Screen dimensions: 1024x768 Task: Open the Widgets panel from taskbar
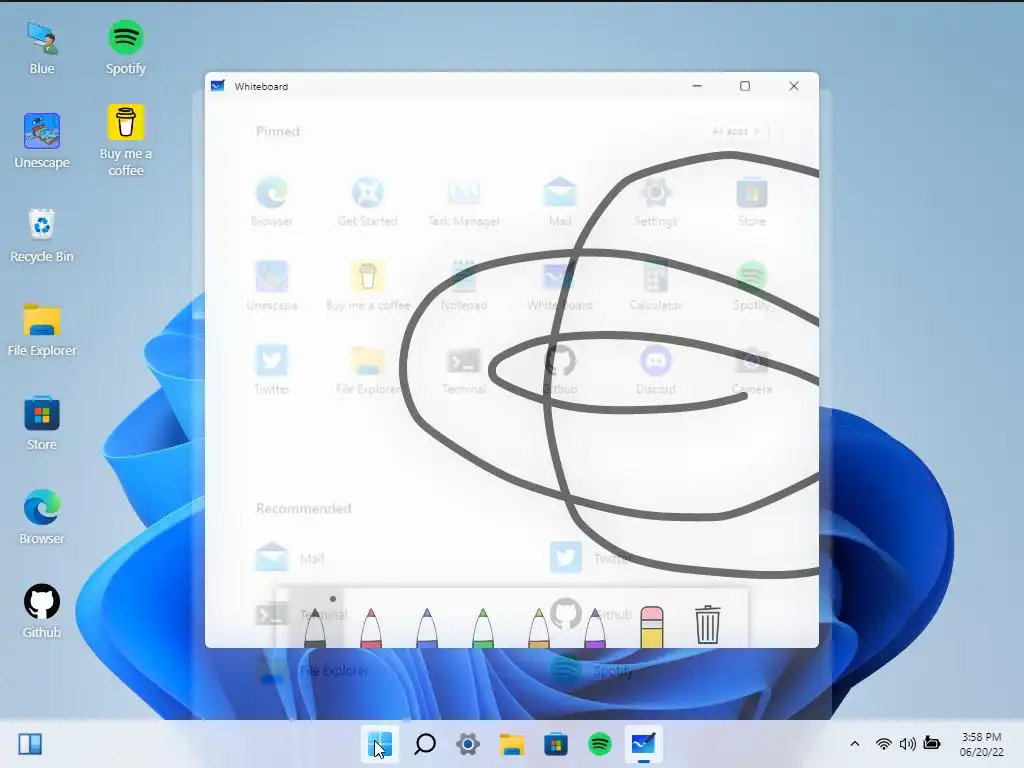click(30, 744)
